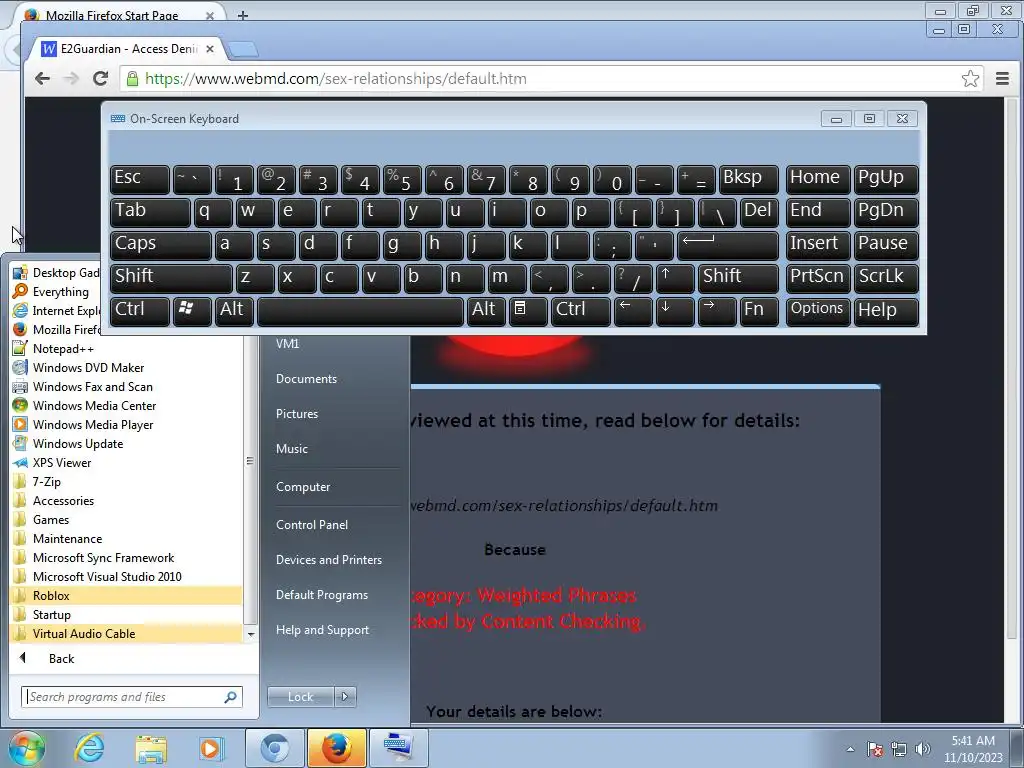Switch to Chrome in the taskbar
This screenshot has height=768, width=1024.
[275, 748]
